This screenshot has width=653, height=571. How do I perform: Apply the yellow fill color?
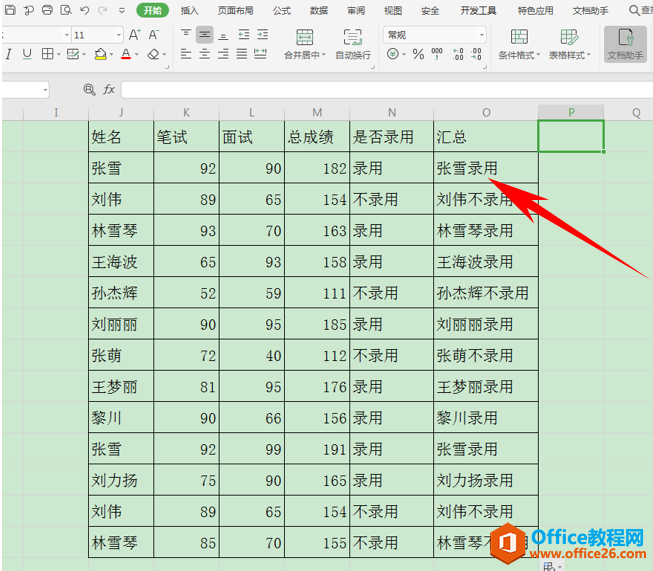click(x=100, y=54)
